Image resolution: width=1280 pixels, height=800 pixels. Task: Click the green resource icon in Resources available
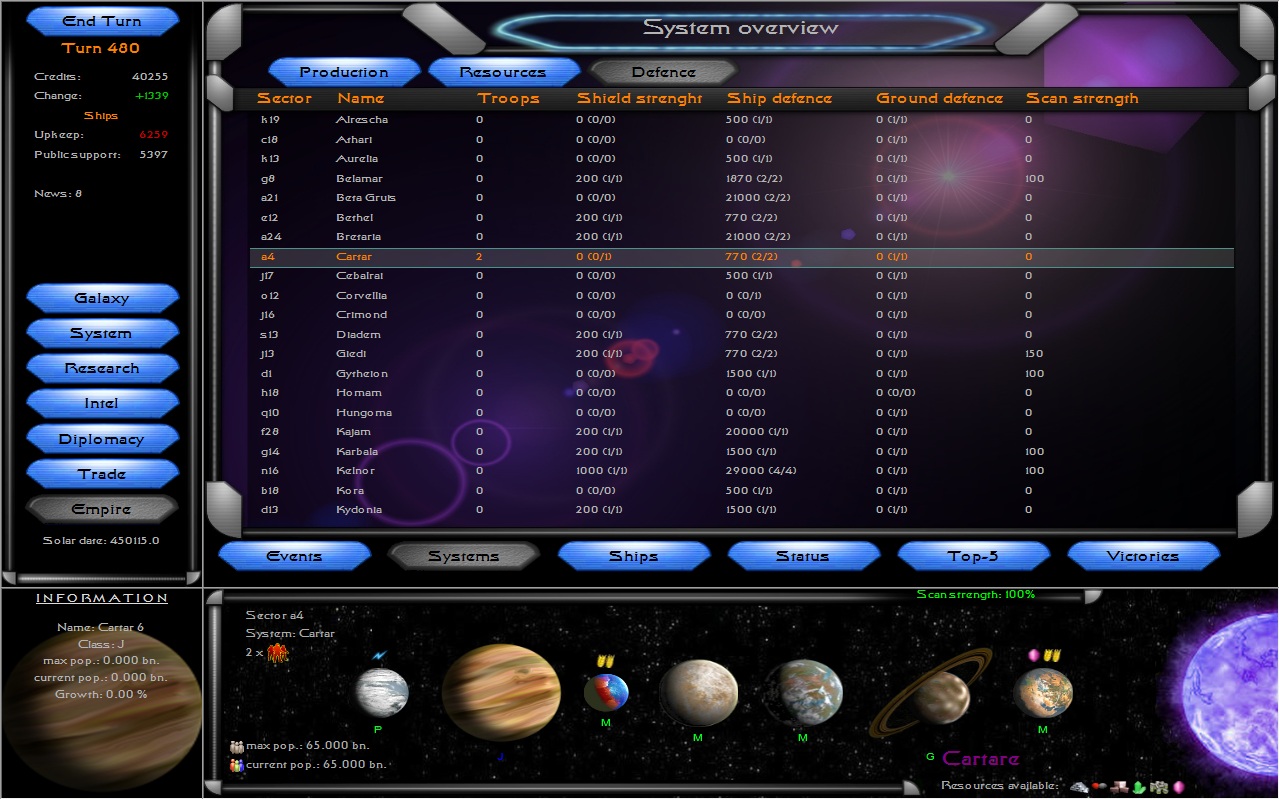(1139, 787)
